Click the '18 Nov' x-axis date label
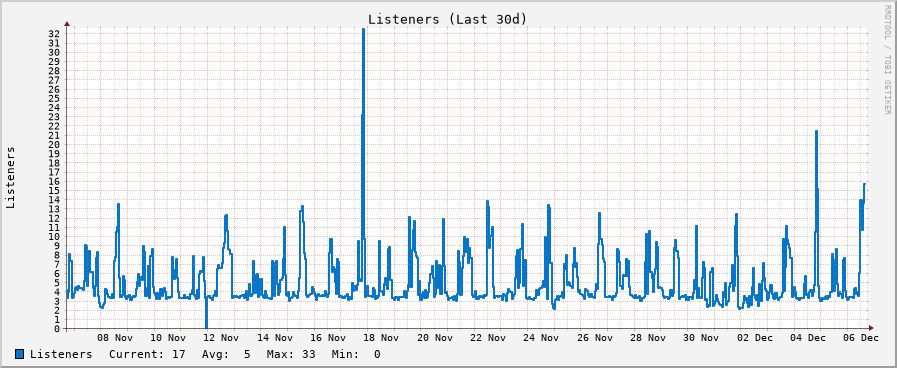Image resolution: width=897 pixels, height=368 pixels. [x=382, y=338]
